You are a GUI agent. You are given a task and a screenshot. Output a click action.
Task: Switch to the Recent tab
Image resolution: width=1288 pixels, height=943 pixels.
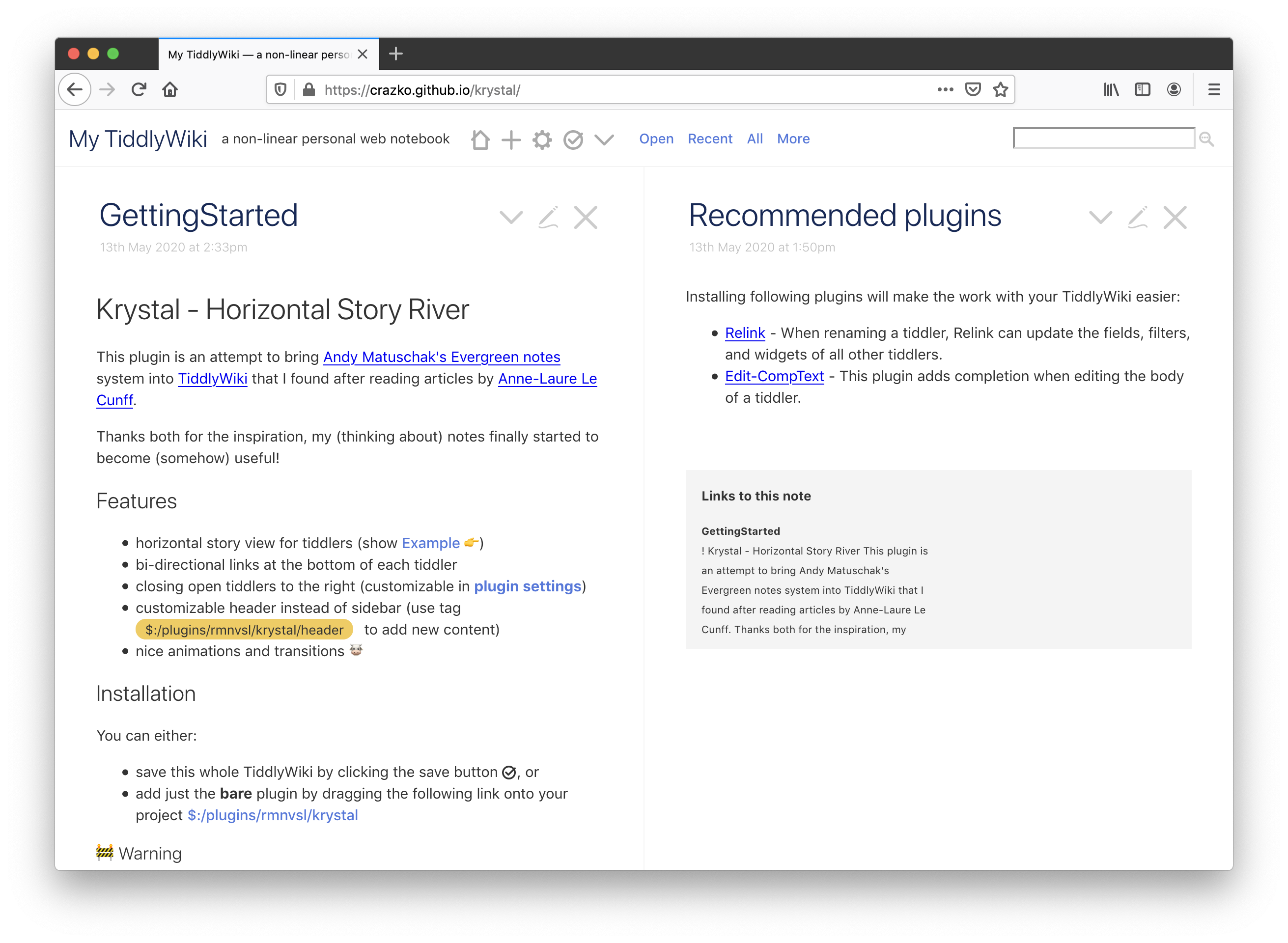710,139
